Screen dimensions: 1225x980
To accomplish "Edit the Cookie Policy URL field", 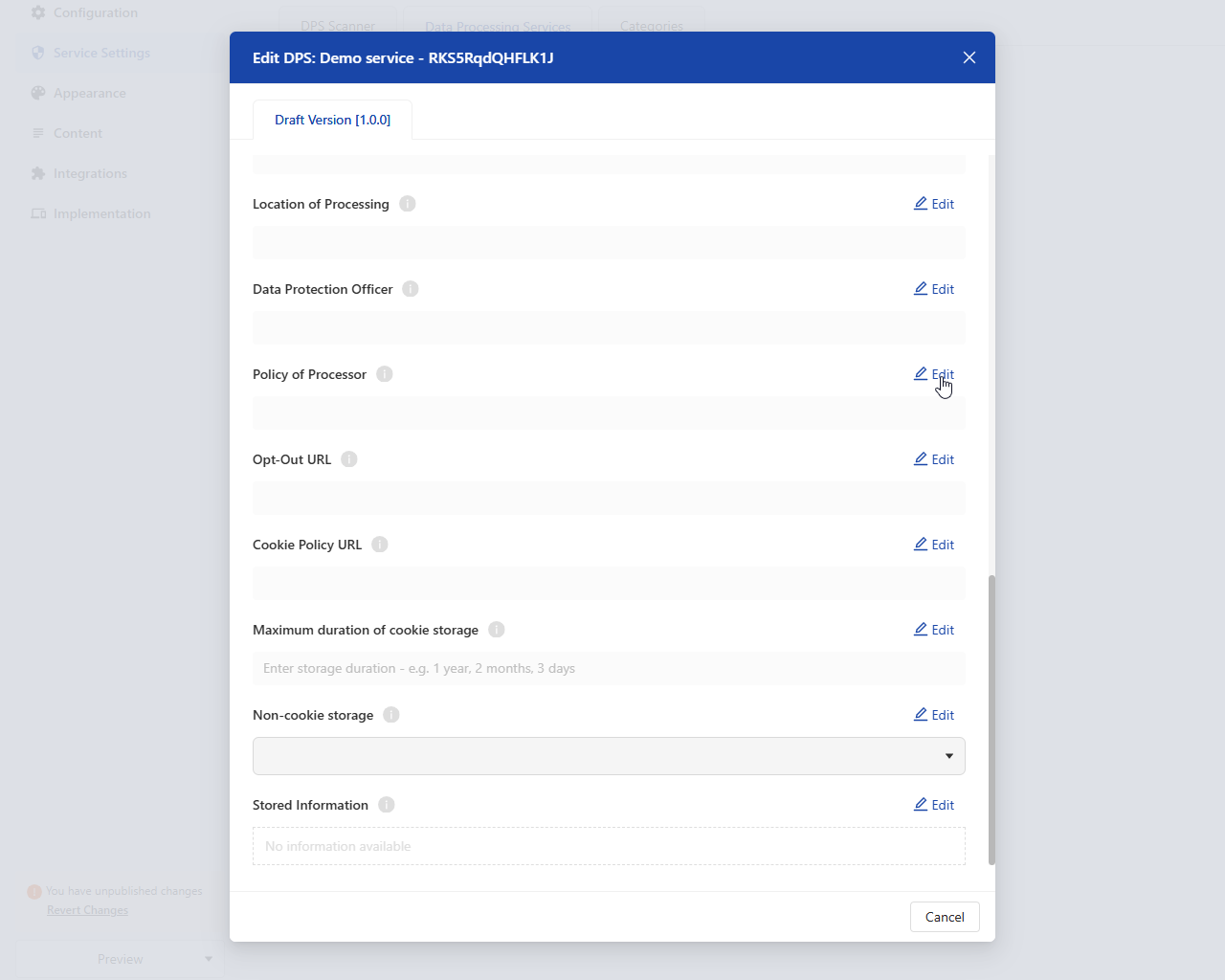I will click(x=934, y=545).
